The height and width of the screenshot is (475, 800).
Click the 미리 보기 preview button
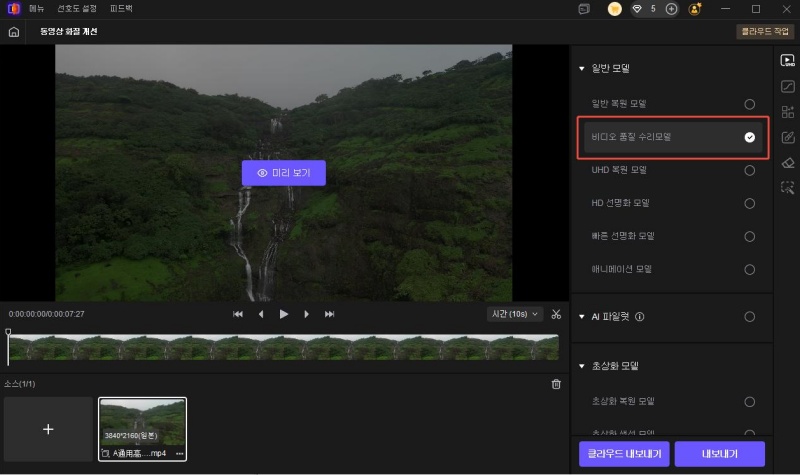[284, 173]
